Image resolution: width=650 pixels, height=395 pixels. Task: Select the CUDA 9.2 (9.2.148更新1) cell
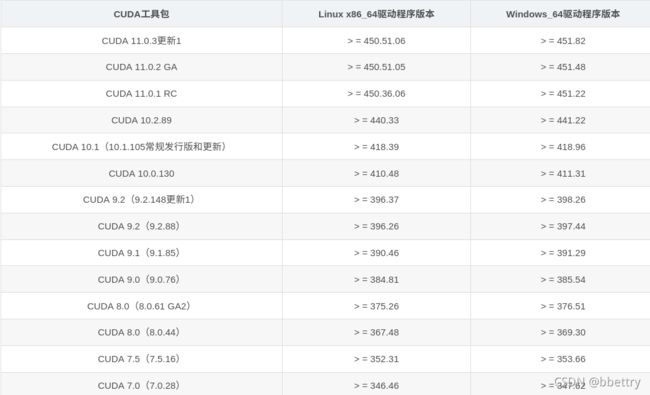(x=139, y=200)
